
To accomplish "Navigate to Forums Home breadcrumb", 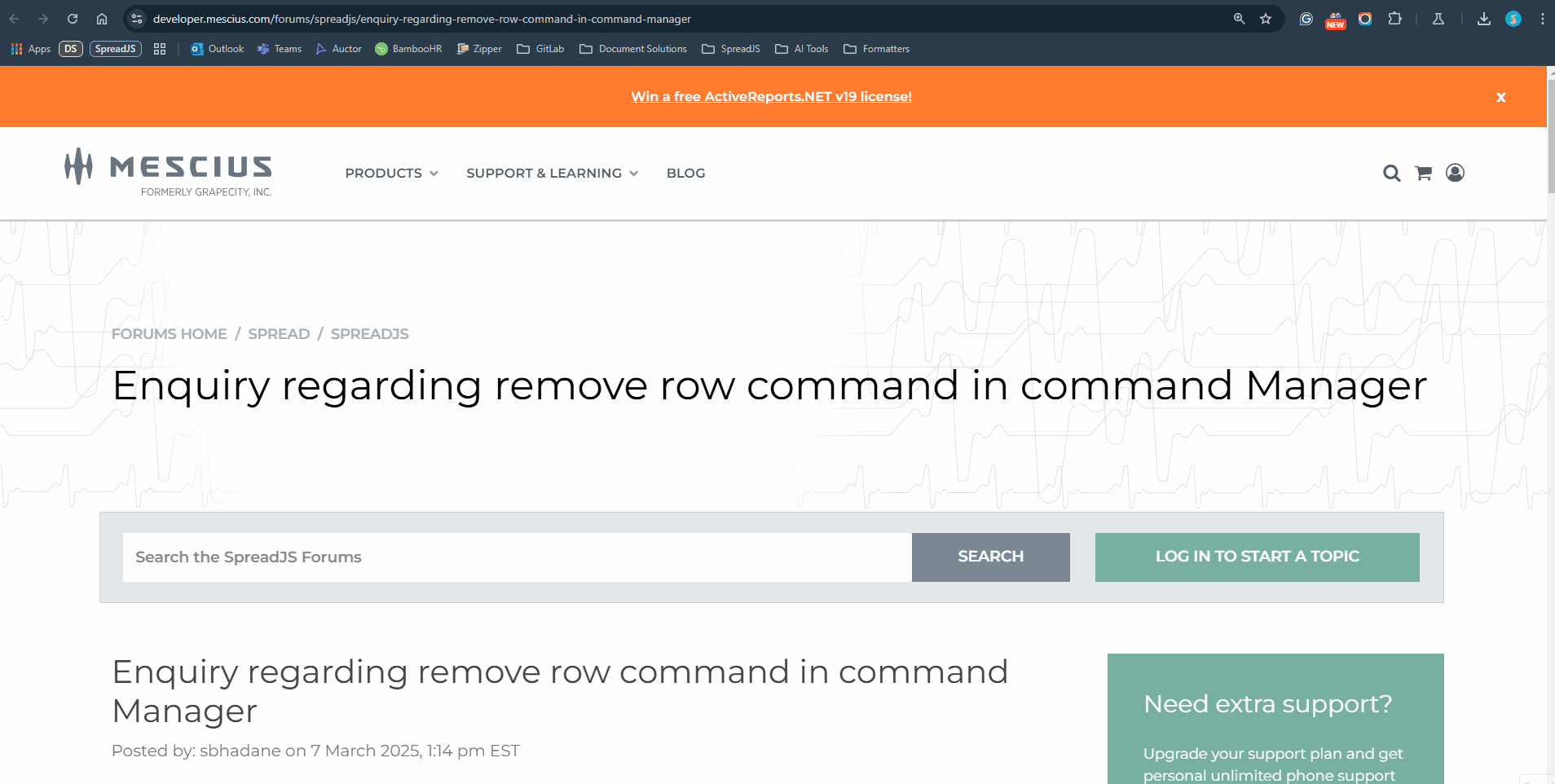I will point(170,334).
